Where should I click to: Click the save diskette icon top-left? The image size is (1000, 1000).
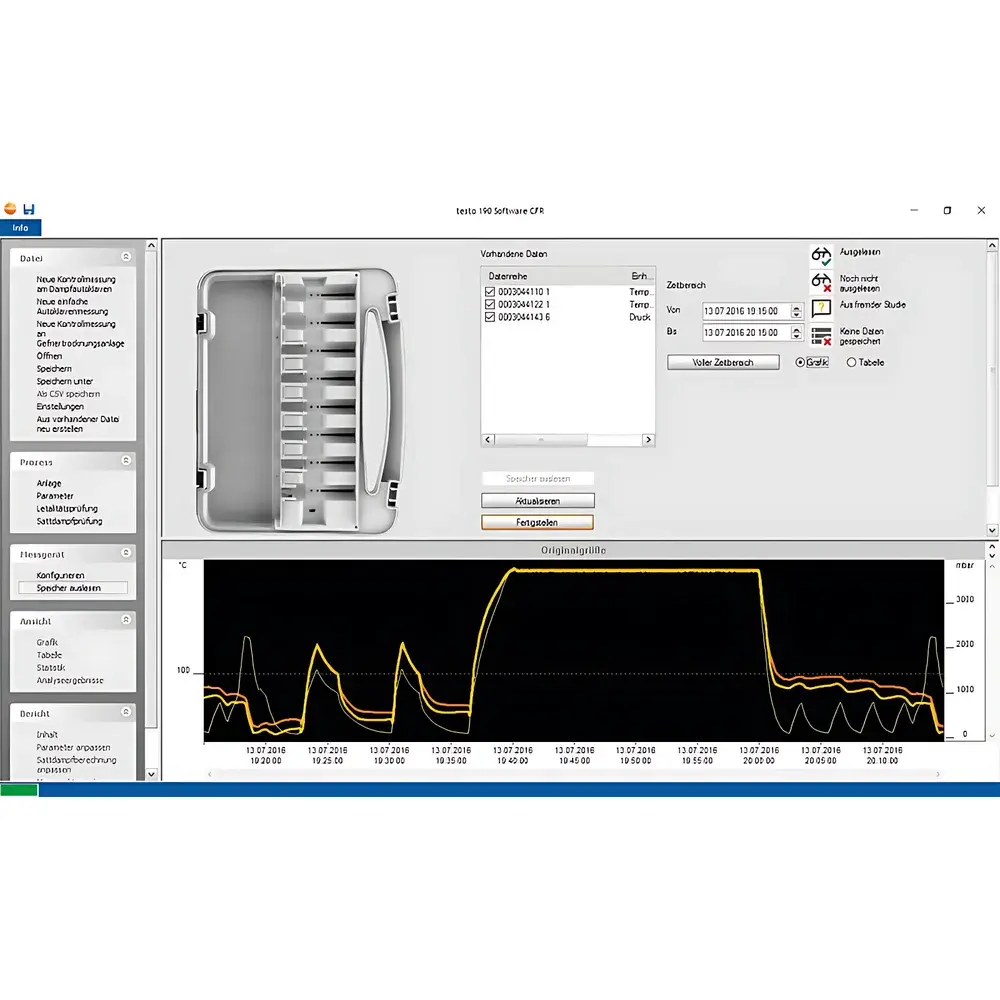28,207
